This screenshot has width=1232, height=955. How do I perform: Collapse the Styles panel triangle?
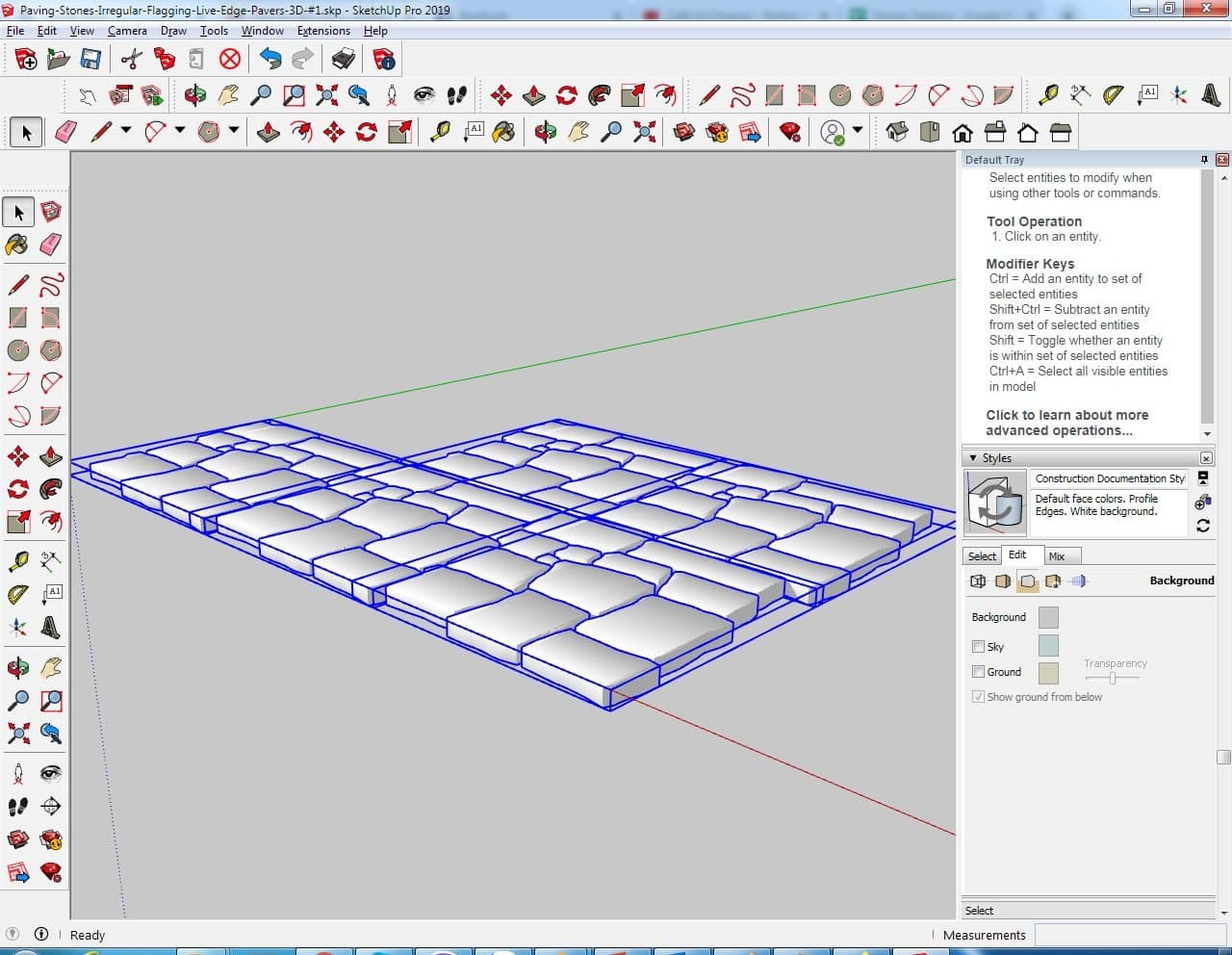pyautogui.click(x=973, y=458)
